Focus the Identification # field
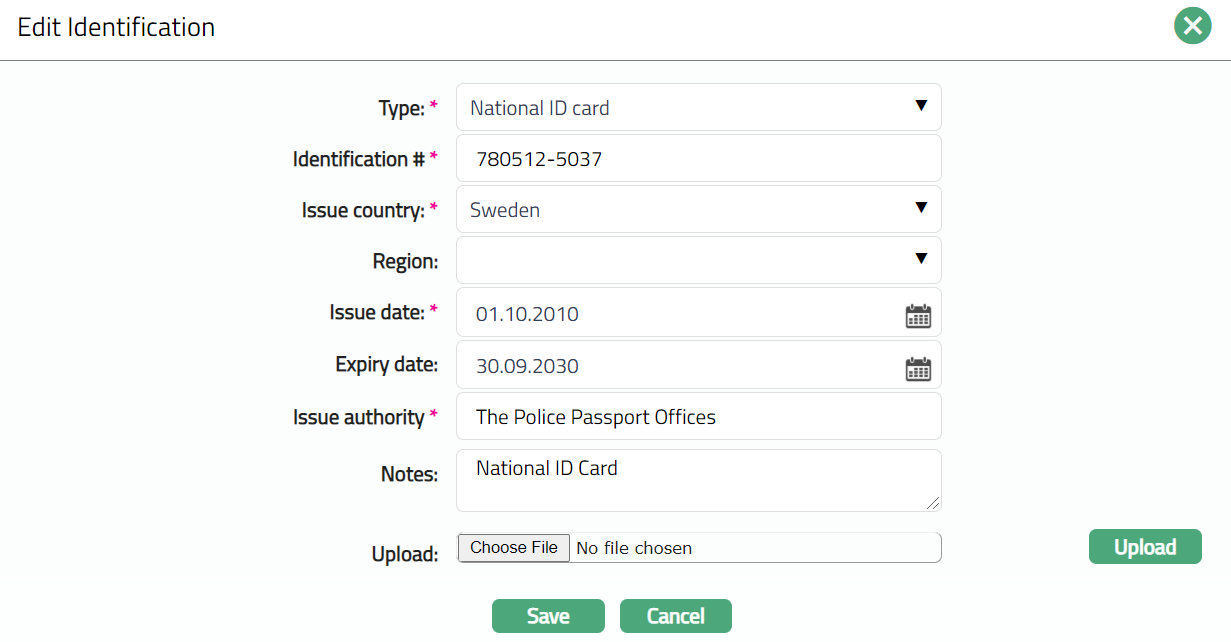Screen dimensions: 1231x642 pos(698,158)
